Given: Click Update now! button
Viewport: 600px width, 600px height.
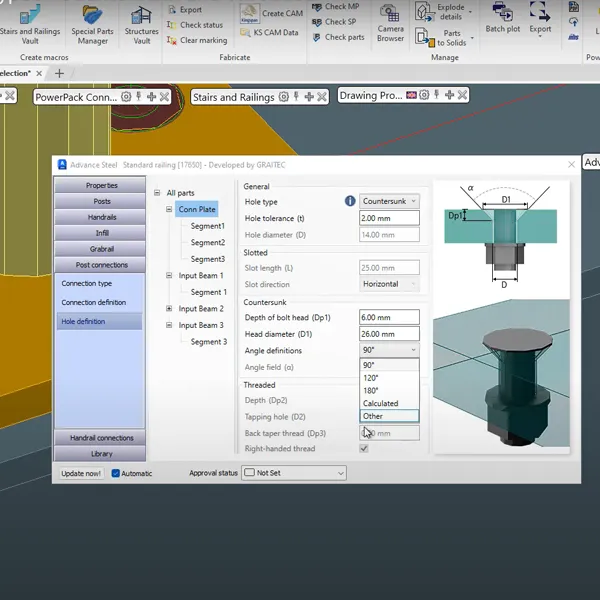Looking at the screenshot, I should click(x=81, y=473).
